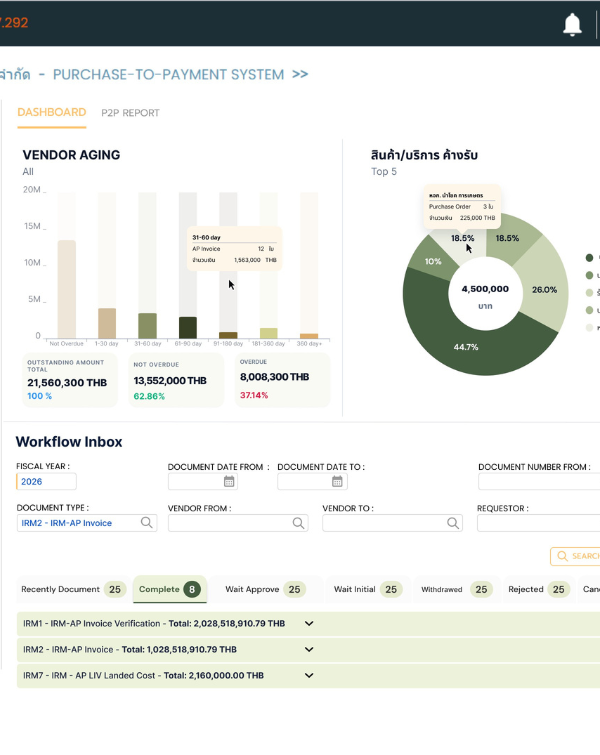The image size is (600, 755).
Task: Click the Document Date To field
Action: [x=312, y=482]
